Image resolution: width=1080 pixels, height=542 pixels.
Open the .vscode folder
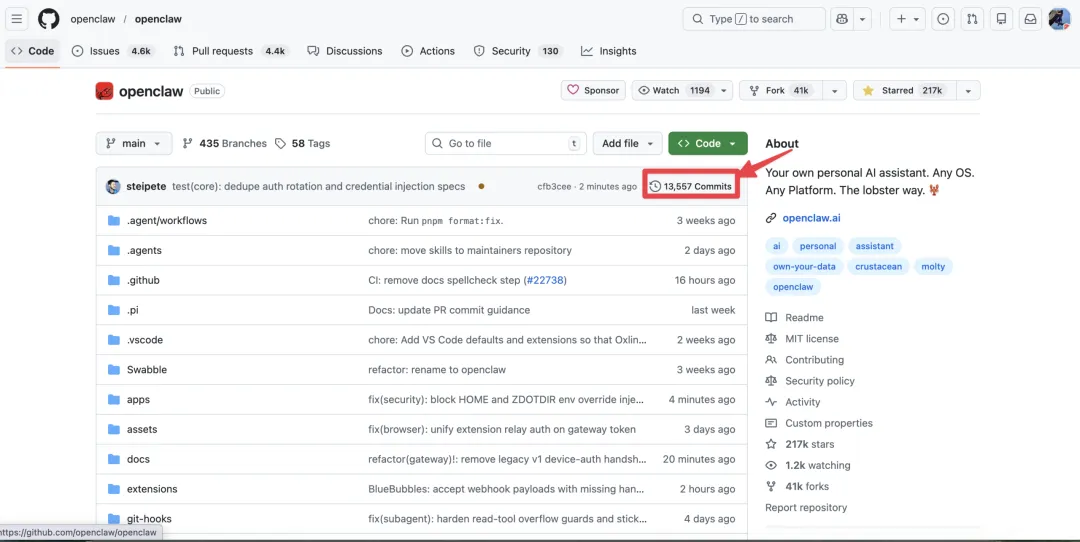pyautogui.click(x=145, y=340)
